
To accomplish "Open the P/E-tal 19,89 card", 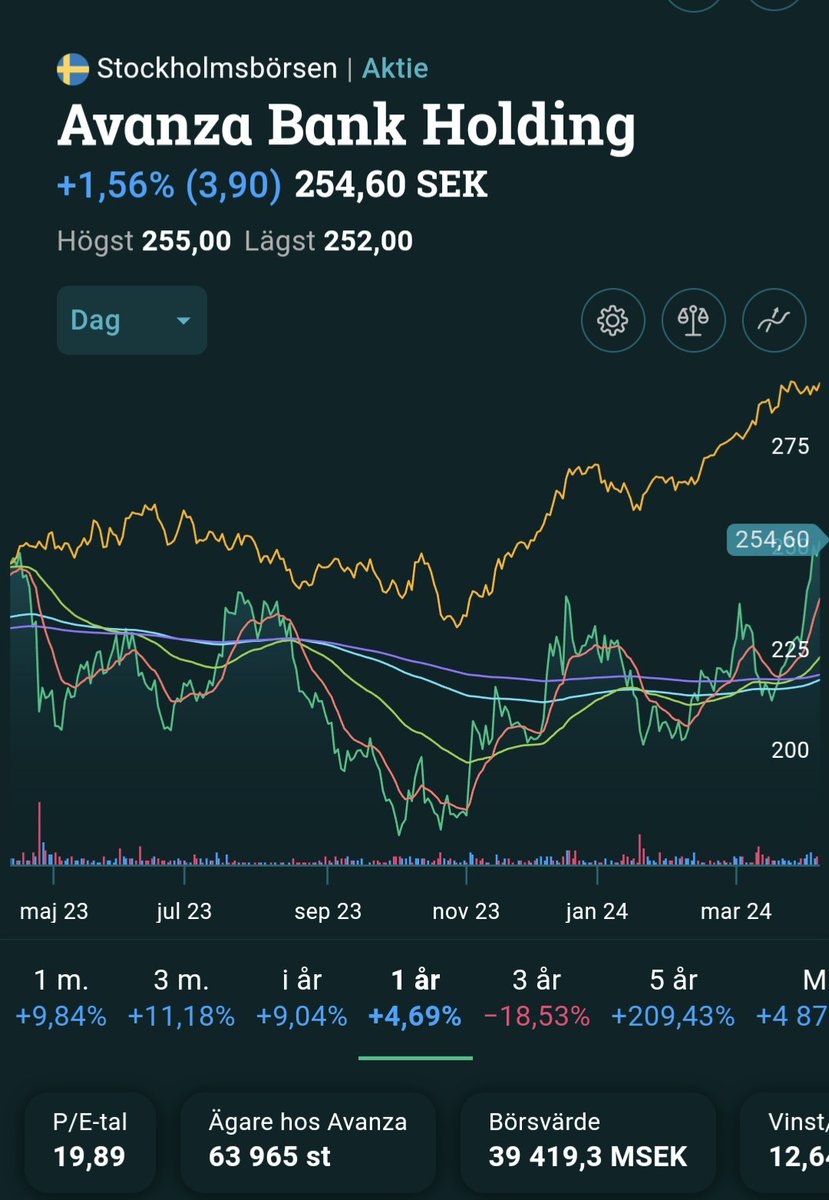I will 89,1141.
